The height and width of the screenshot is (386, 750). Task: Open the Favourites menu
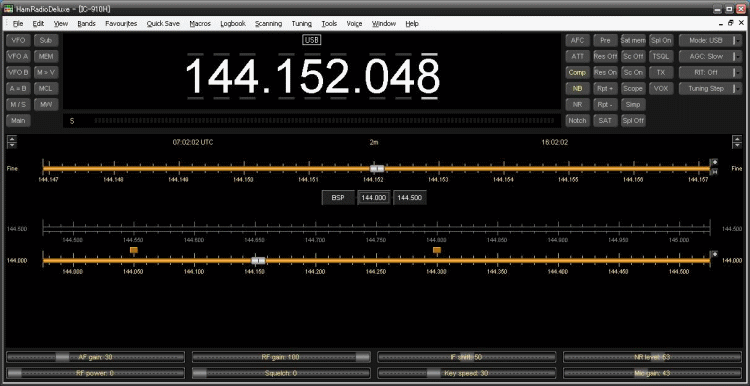(x=121, y=23)
